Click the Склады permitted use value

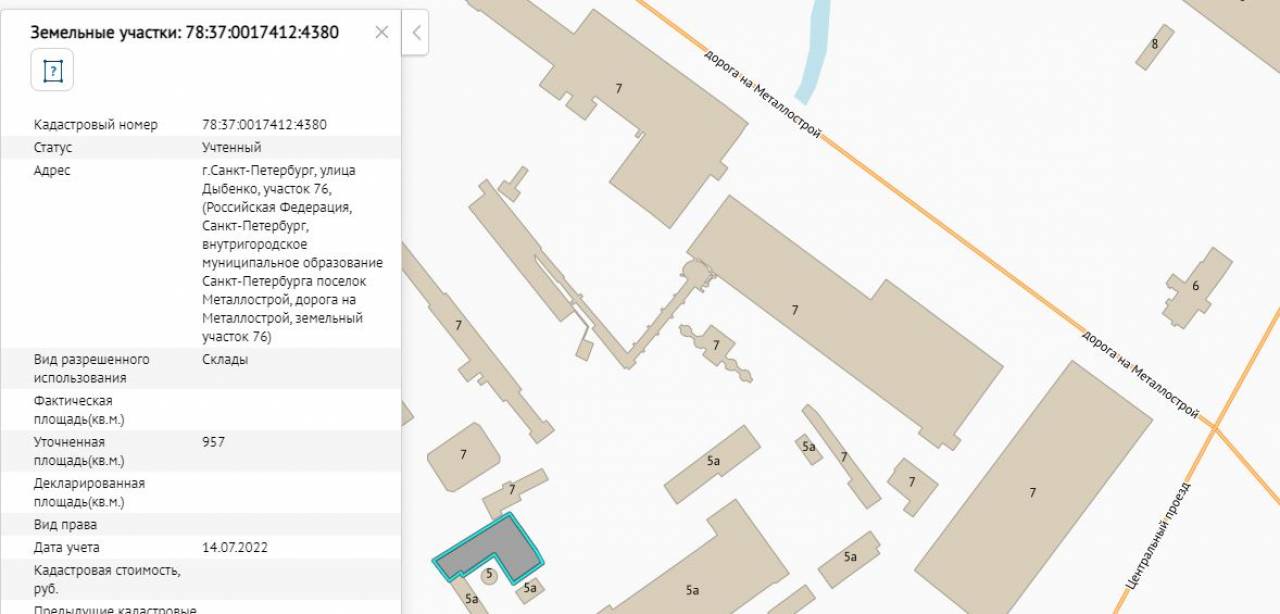pos(225,359)
